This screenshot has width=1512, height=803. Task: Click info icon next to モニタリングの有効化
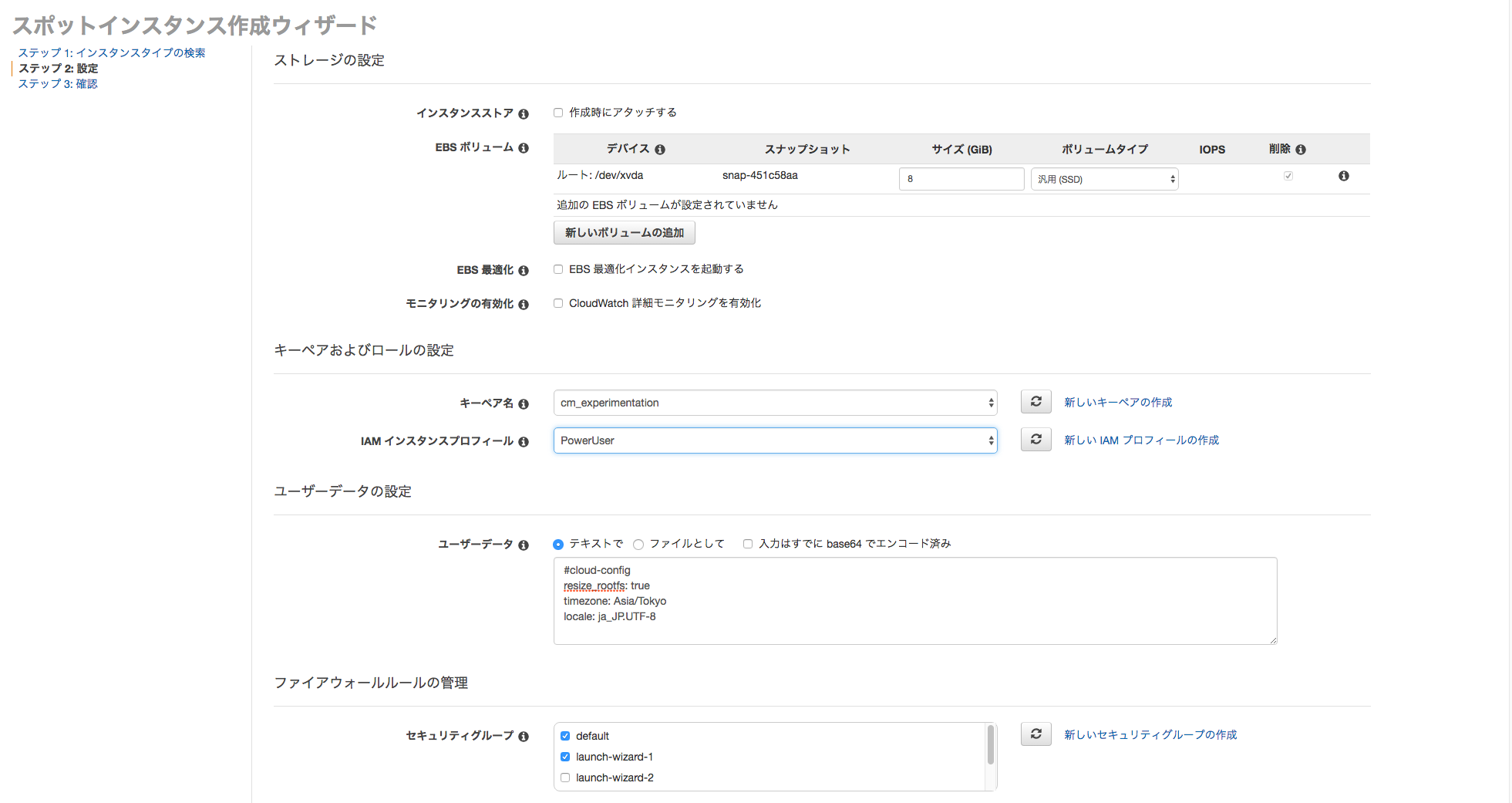[524, 304]
